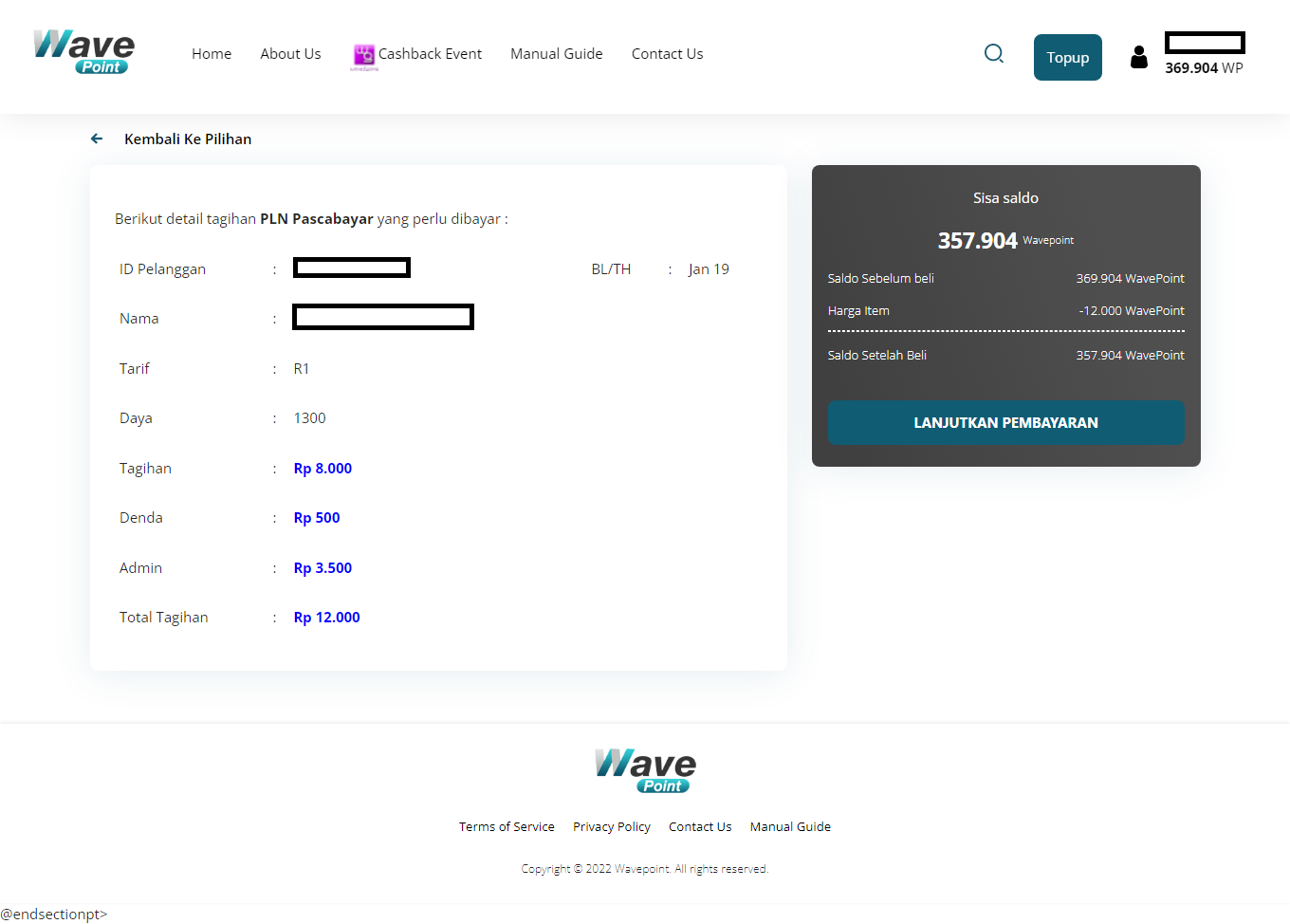Go to About Us page
The height and width of the screenshot is (924, 1290).
(290, 54)
